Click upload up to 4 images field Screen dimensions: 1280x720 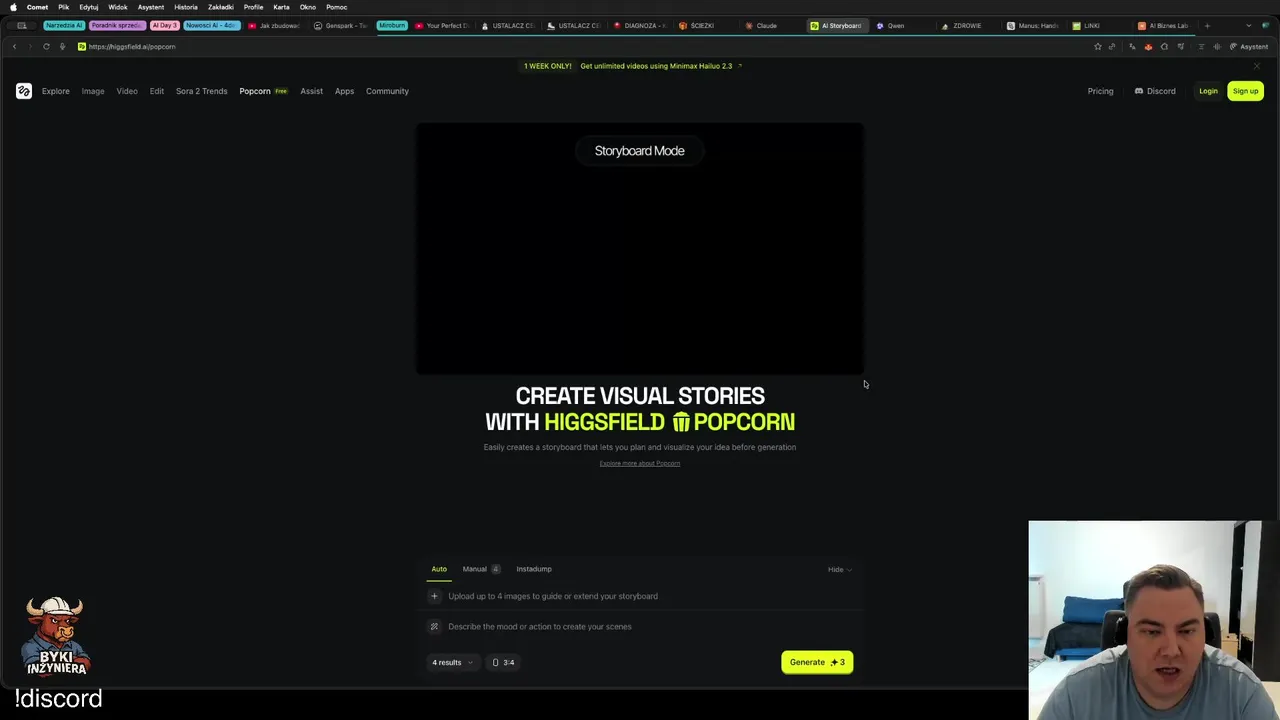tap(640, 596)
